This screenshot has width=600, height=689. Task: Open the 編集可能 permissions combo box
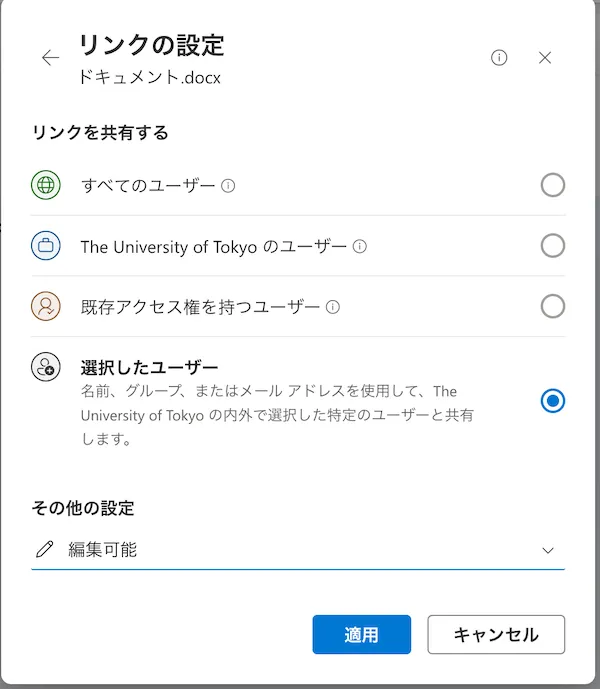point(298,549)
